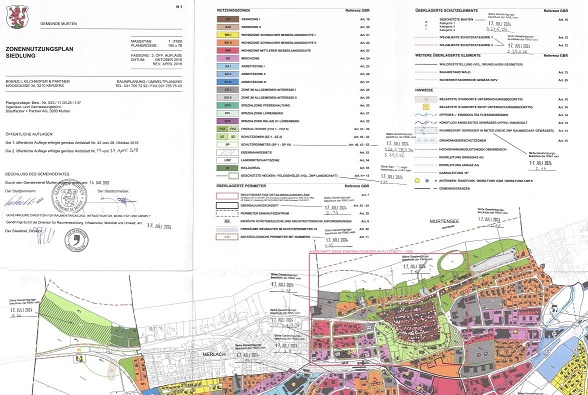Click the ZONENNUTZUNGSPLAN SIEDLUNG title
This screenshot has height=395, width=588.
coord(39,52)
